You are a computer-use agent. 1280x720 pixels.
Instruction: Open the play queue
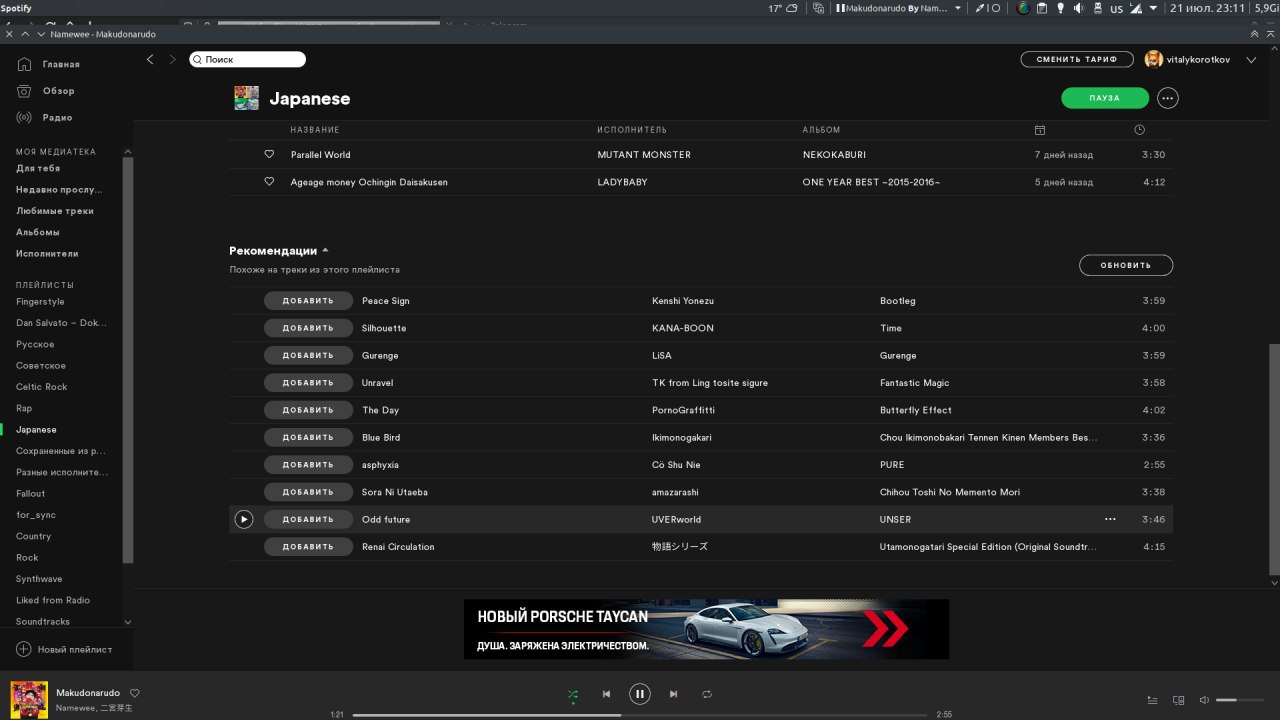[x=1153, y=700]
